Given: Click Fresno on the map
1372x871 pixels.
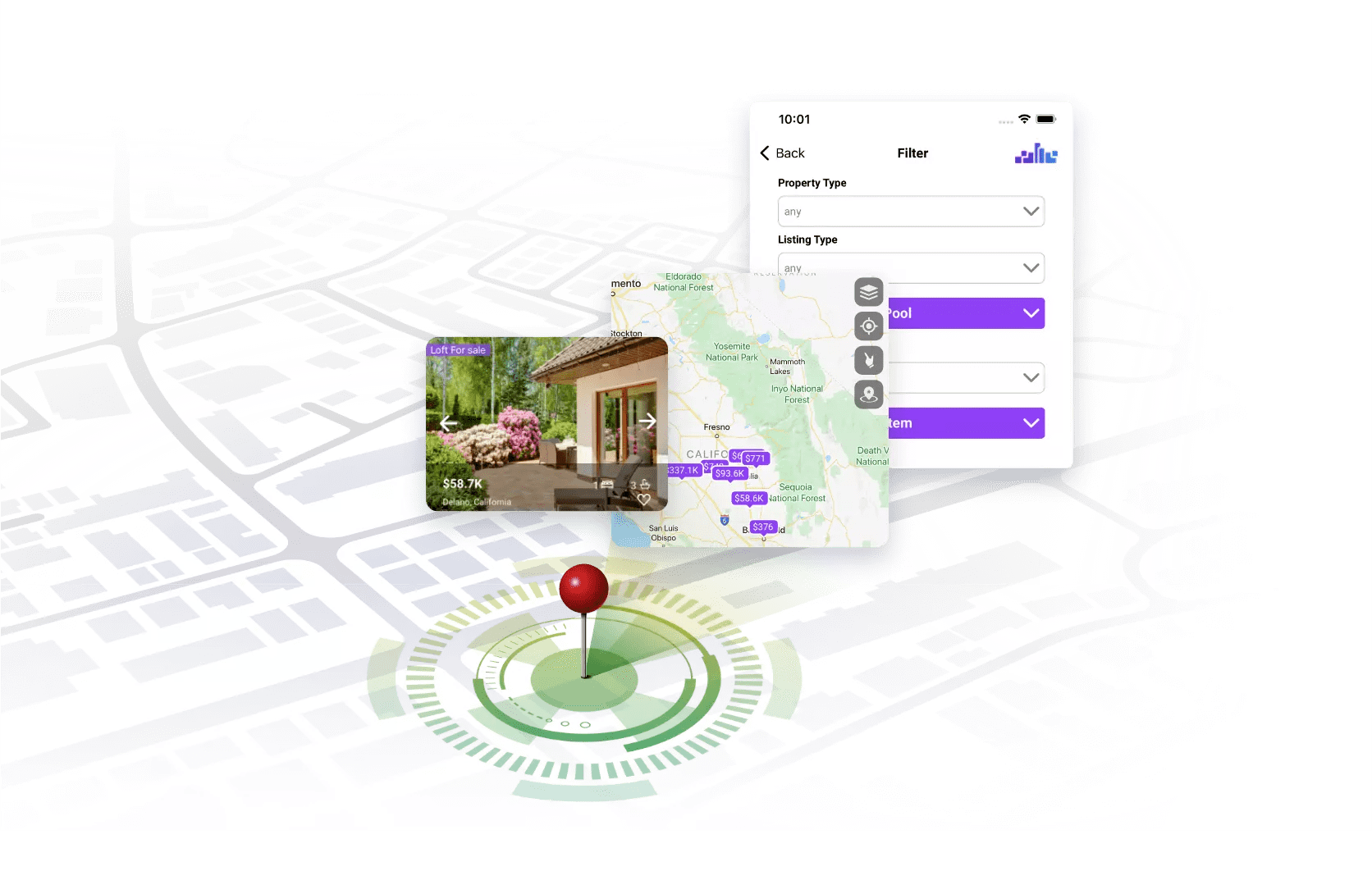Looking at the screenshot, I should (716, 427).
